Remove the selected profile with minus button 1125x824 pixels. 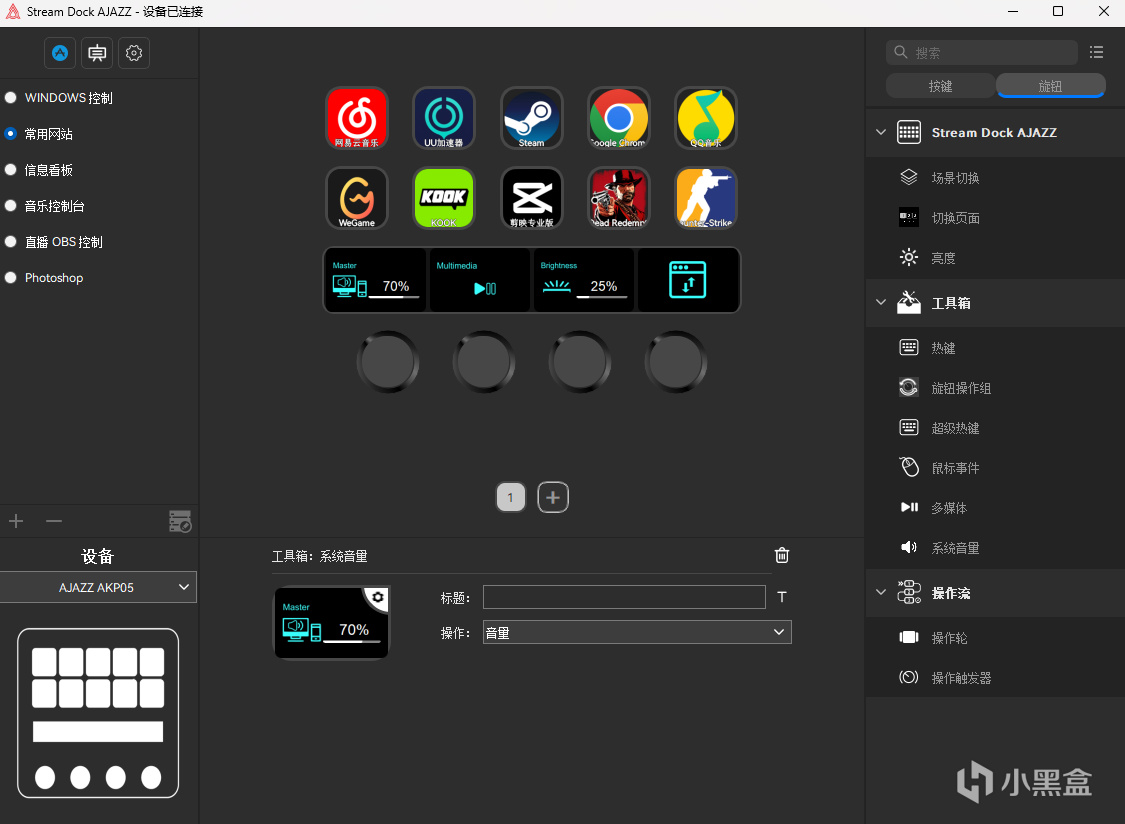coord(54,521)
